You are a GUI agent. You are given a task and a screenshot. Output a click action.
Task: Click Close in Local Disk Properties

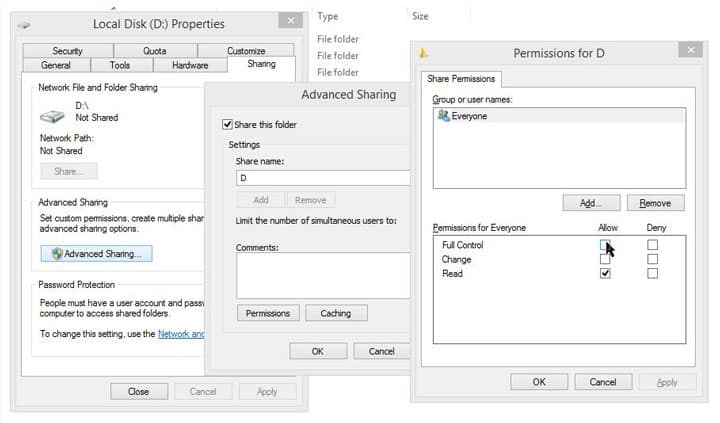coord(139,392)
